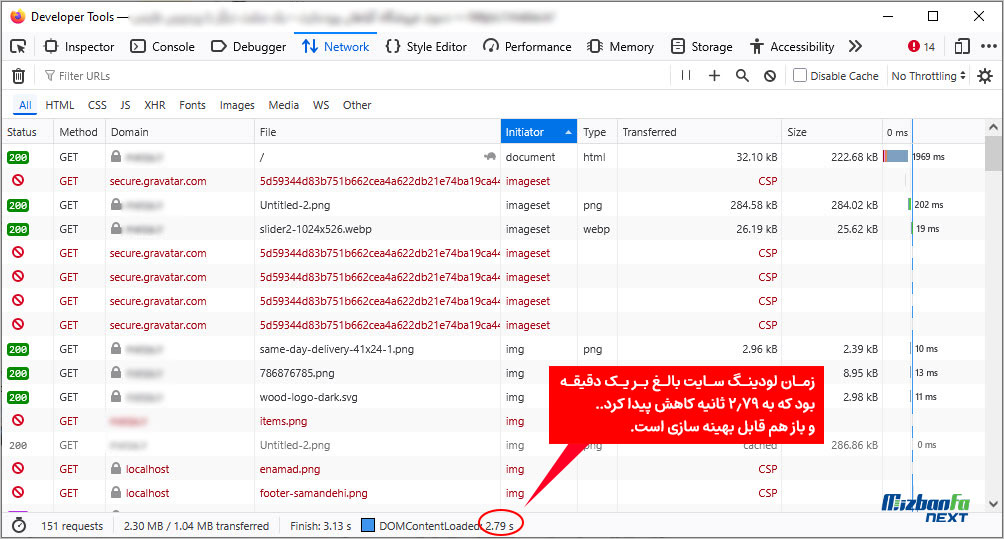Click the Finish: 3.13 s entry
Image resolution: width=1004 pixels, height=539 pixels.
(321, 526)
